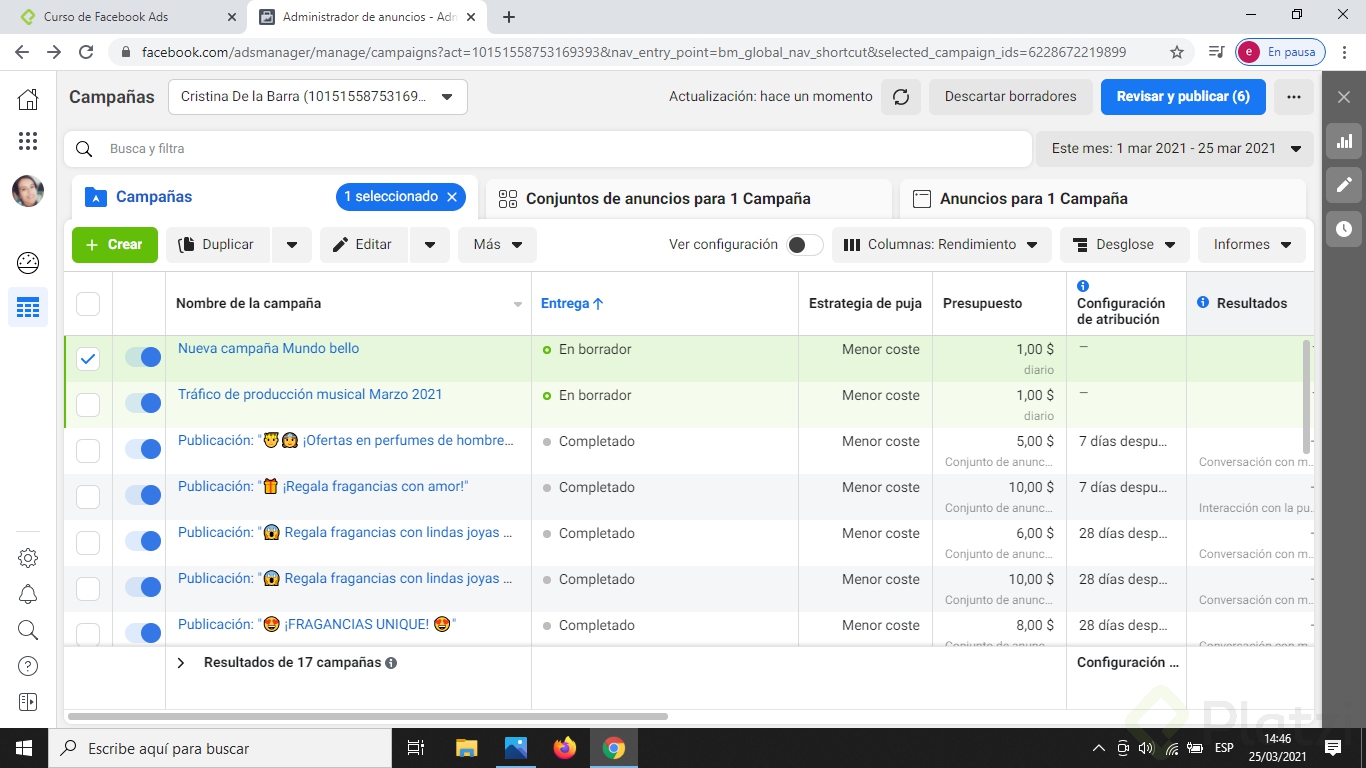
Task: Open the dropdown arrow next to Editar
Action: click(x=430, y=245)
